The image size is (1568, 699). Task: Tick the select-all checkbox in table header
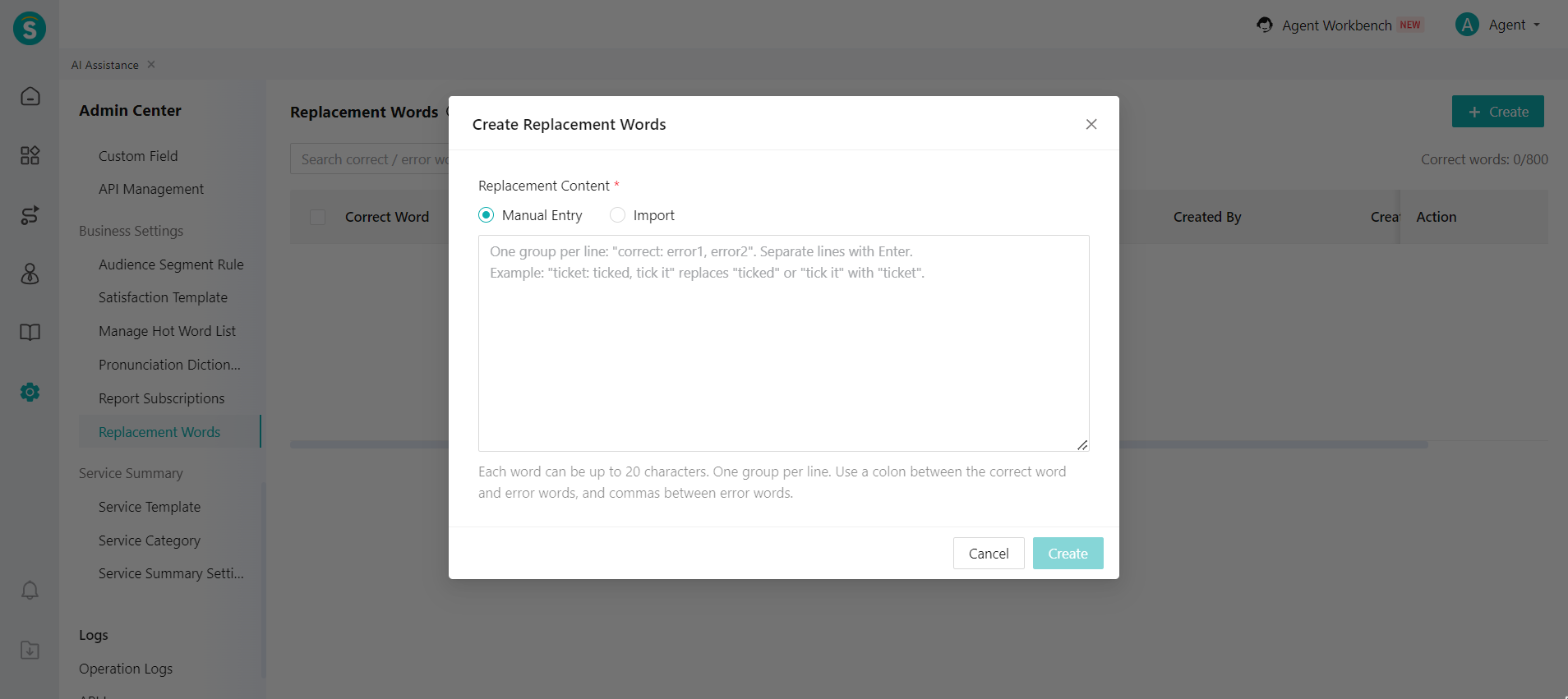318,217
